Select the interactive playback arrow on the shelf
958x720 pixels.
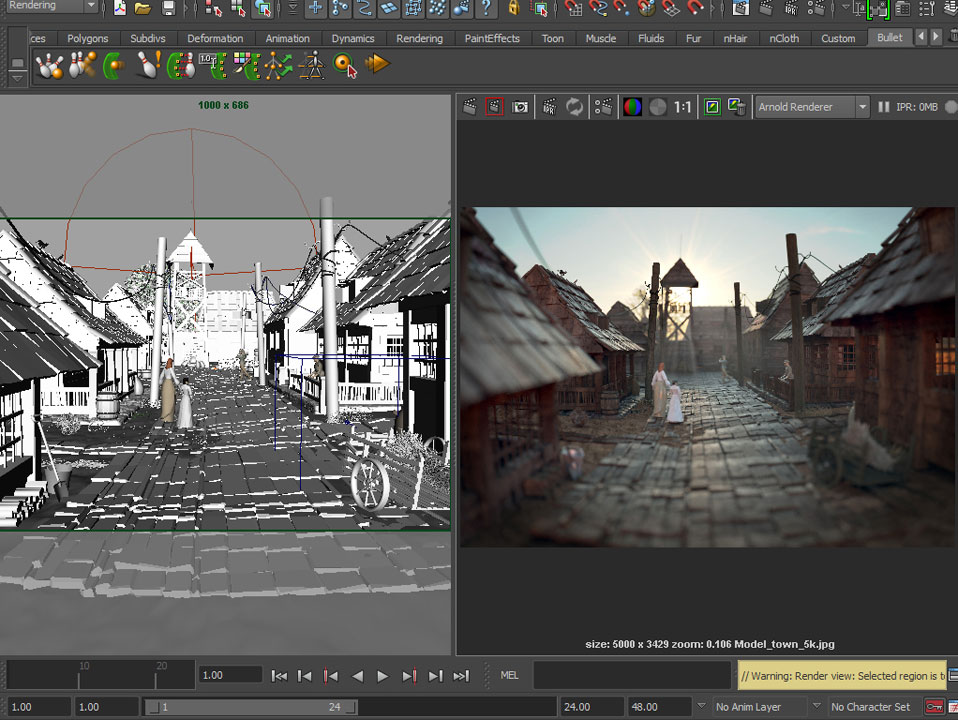click(x=378, y=64)
